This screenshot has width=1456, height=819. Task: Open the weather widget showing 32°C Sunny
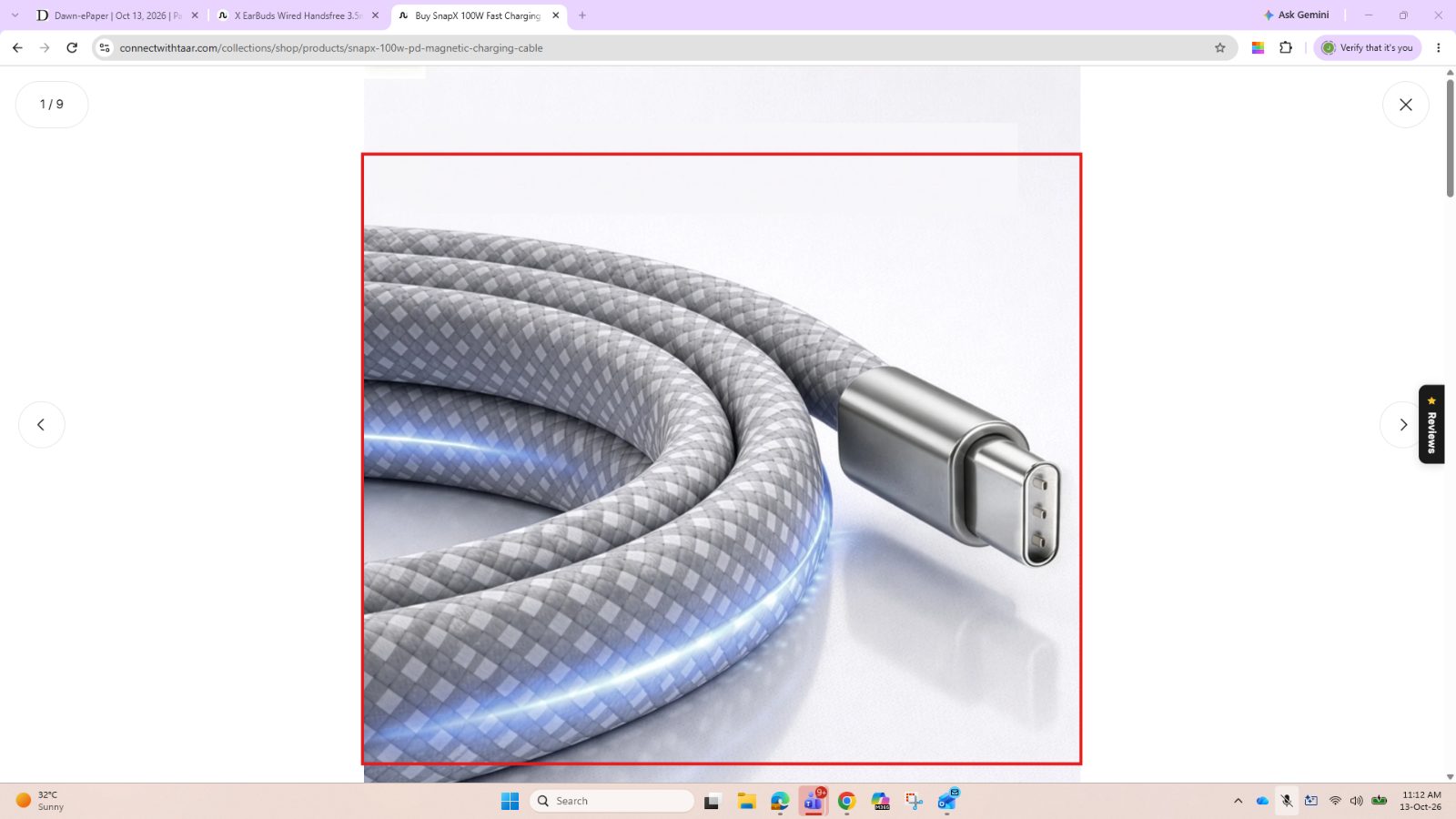pyautogui.click(x=41, y=801)
